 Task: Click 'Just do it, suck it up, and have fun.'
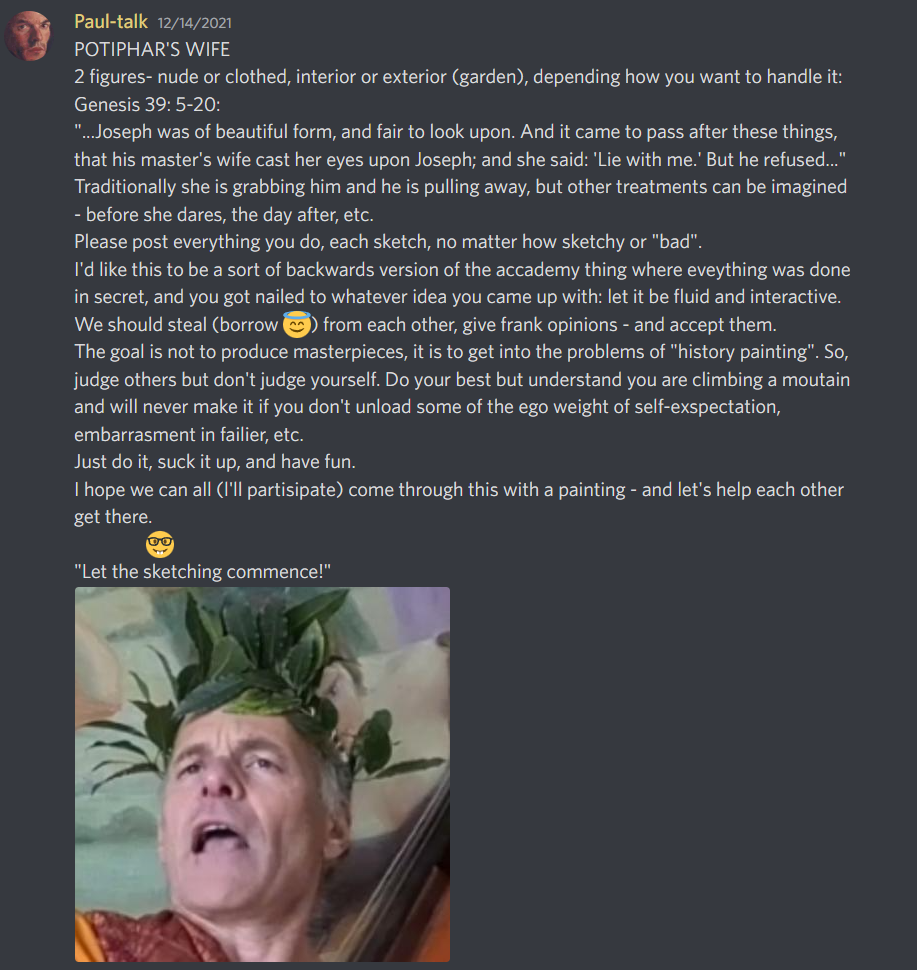pyautogui.click(x=215, y=461)
